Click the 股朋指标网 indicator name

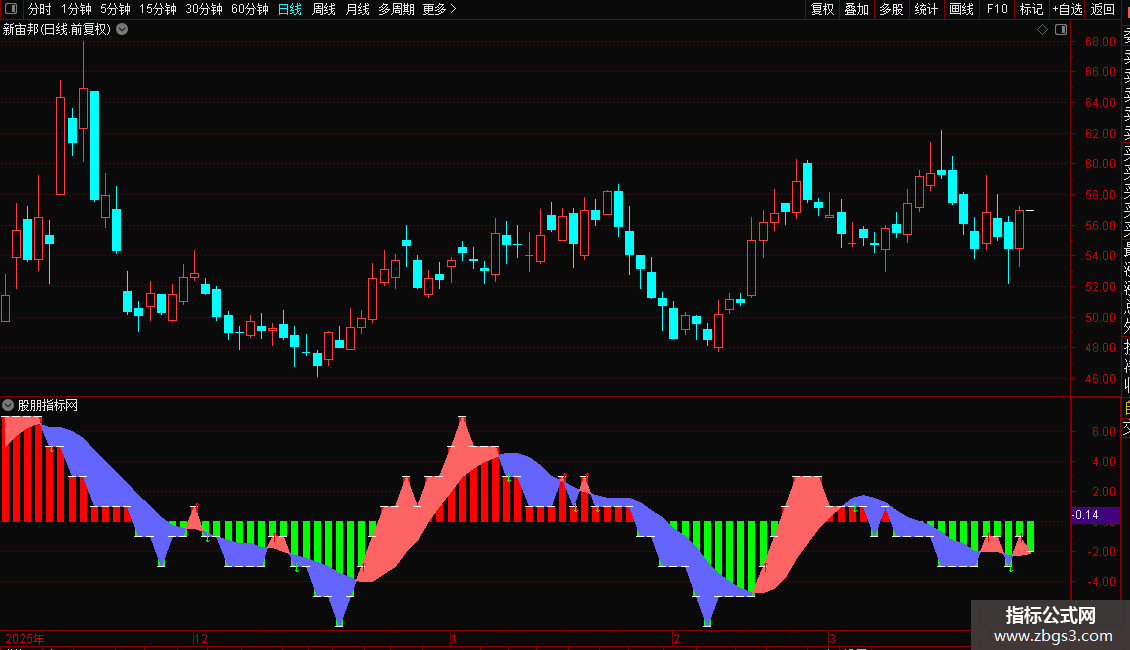48,406
